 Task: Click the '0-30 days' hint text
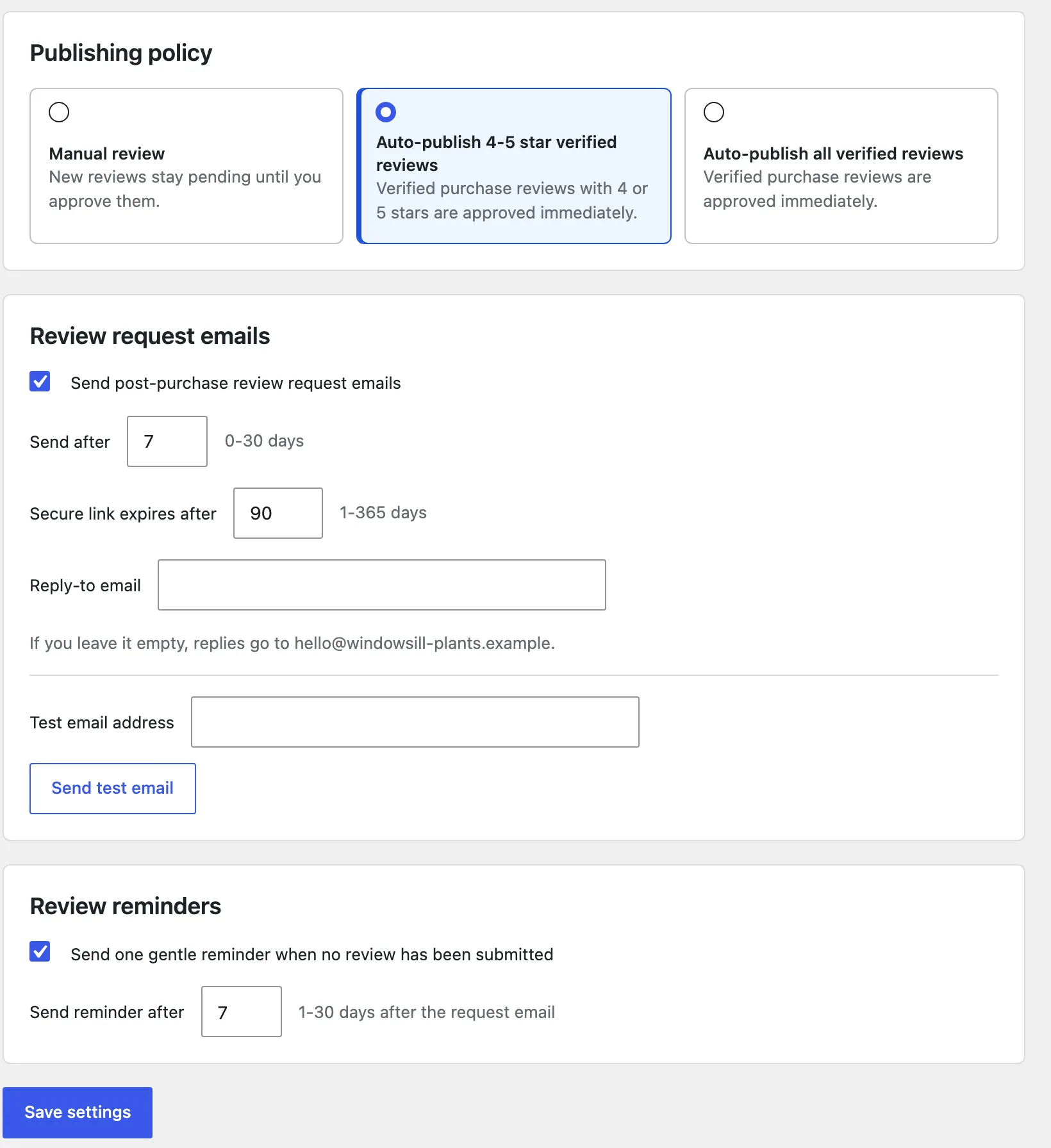pos(264,441)
